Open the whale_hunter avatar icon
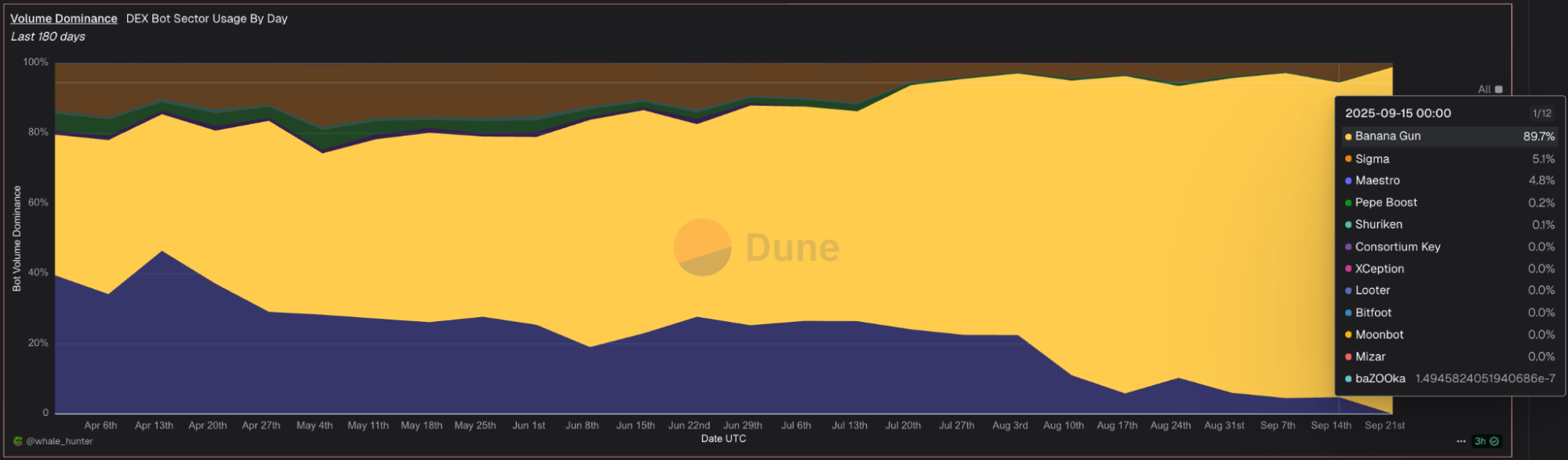 [18, 441]
